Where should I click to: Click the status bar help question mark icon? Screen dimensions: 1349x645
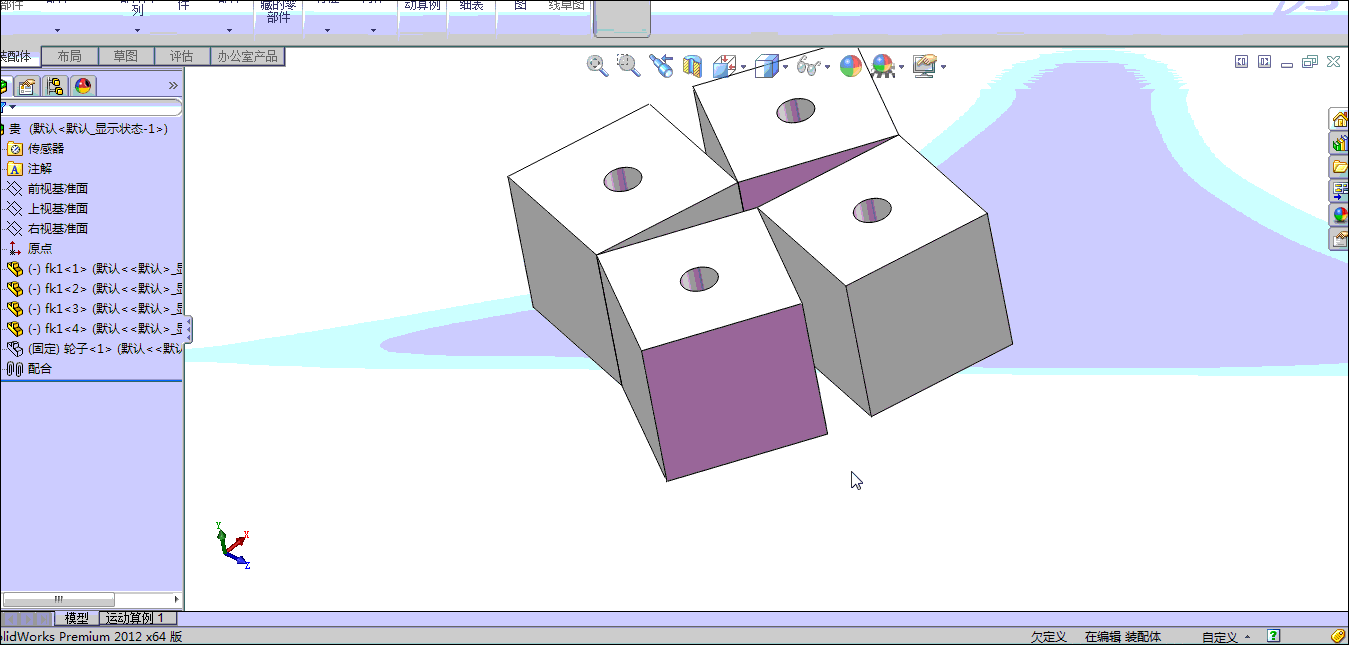pos(1274,636)
